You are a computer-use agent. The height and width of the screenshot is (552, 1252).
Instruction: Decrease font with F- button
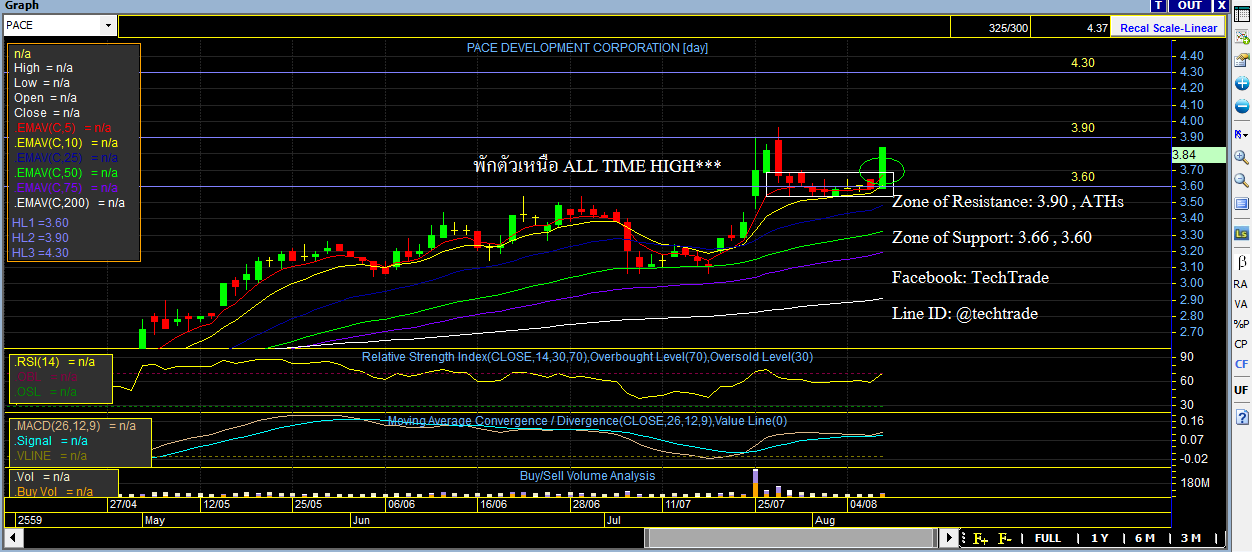tap(1005, 538)
